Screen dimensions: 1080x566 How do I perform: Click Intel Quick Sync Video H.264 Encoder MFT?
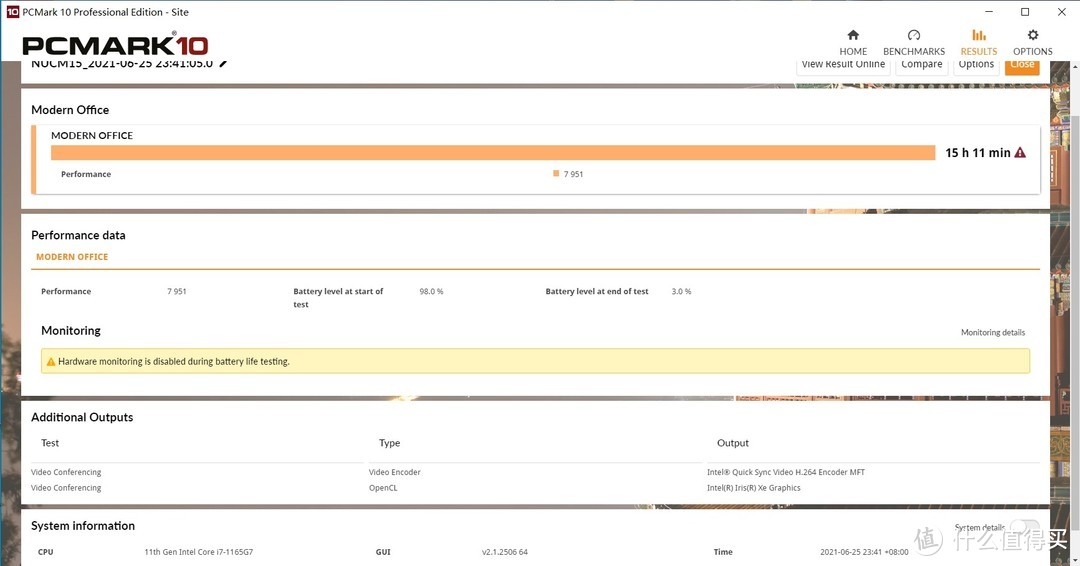pyautogui.click(x=785, y=472)
